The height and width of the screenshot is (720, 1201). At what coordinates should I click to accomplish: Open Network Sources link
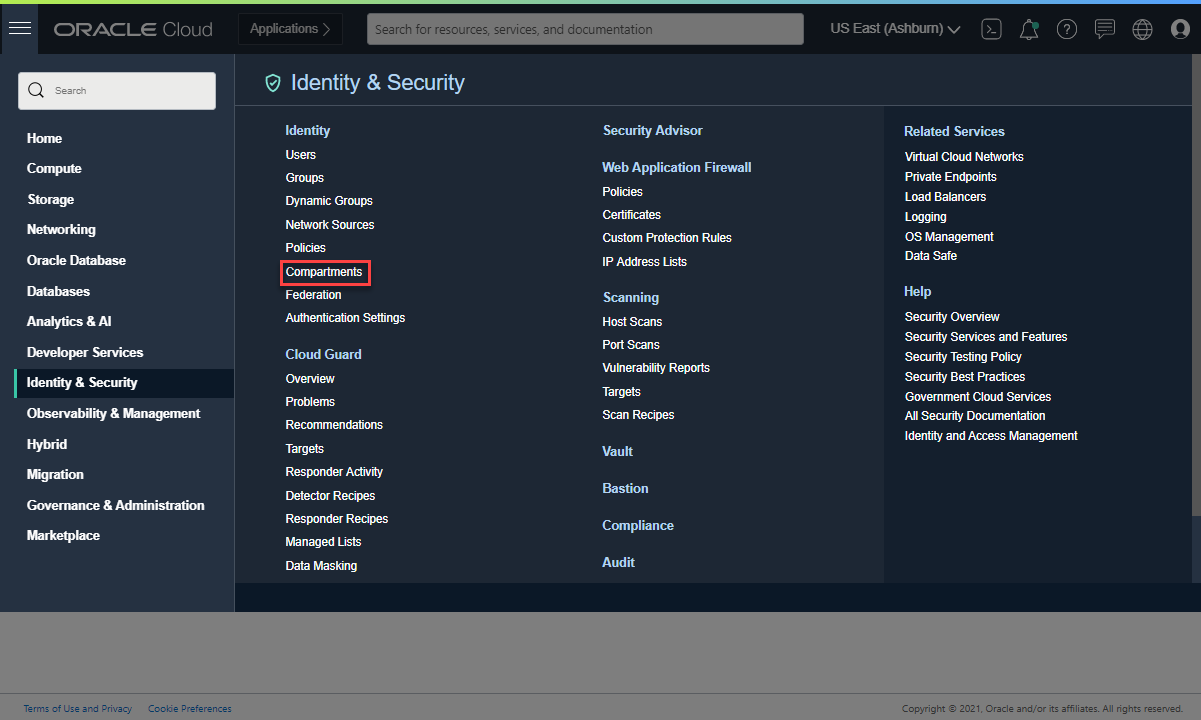[330, 225]
